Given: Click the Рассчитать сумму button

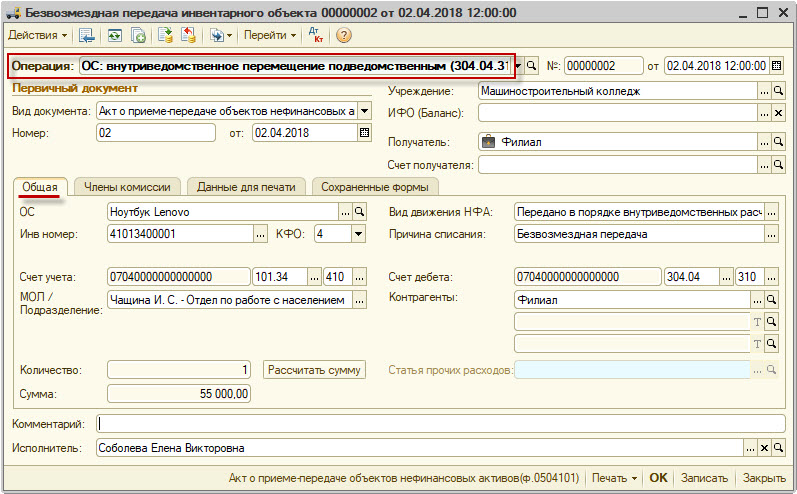Looking at the screenshot, I should pos(314,370).
